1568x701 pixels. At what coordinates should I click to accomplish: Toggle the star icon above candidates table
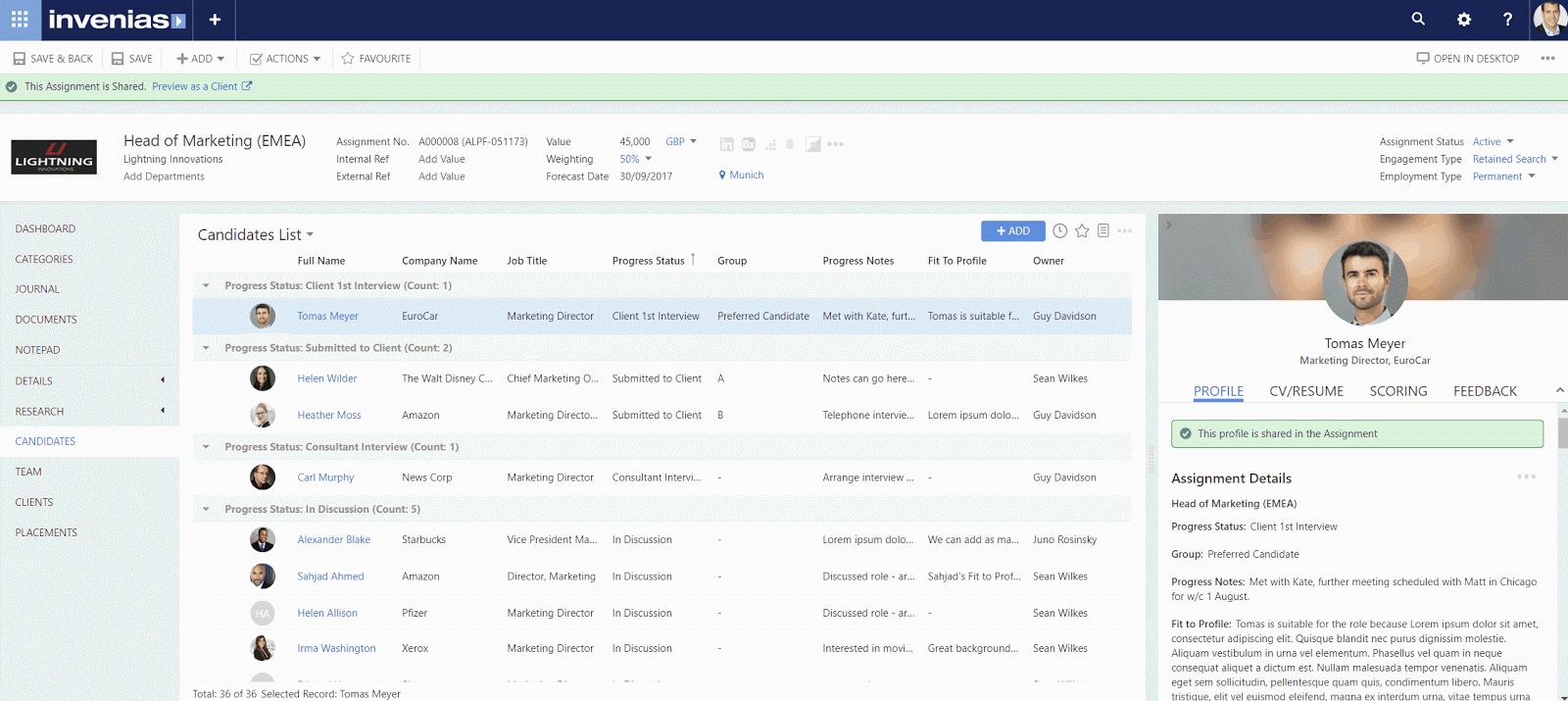1082,231
